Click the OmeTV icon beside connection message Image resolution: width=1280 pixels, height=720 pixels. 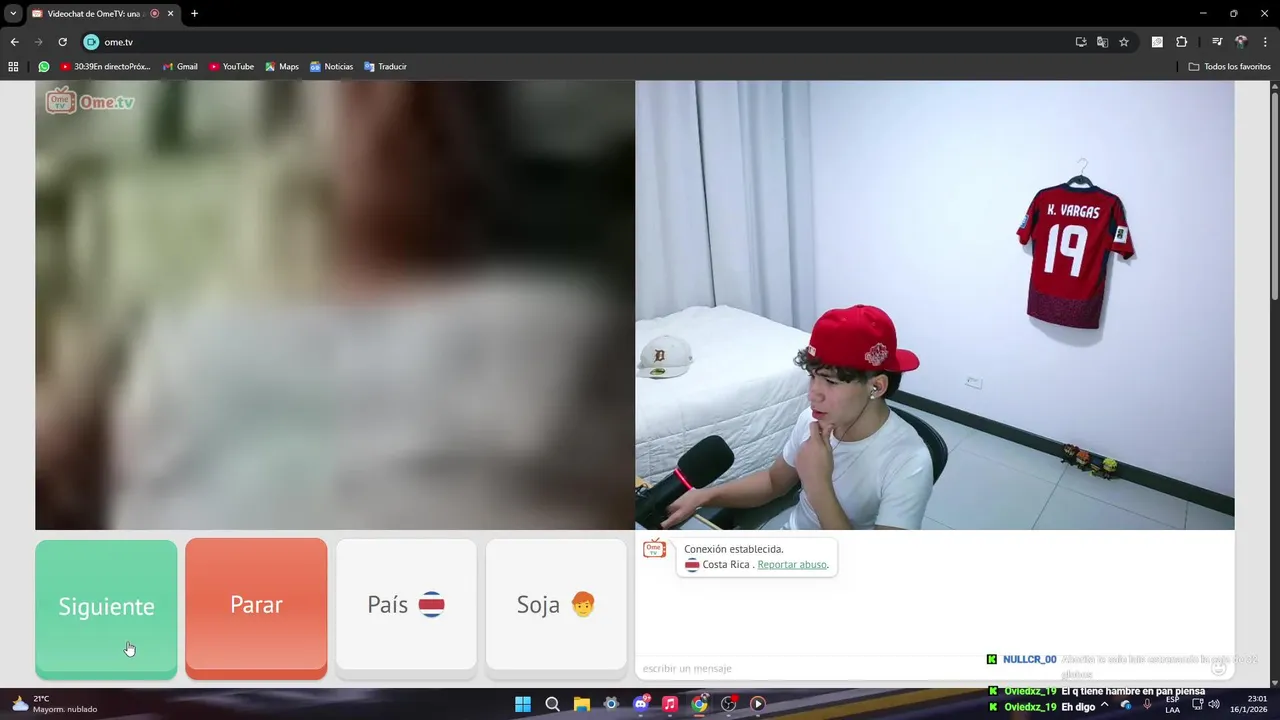click(655, 549)
